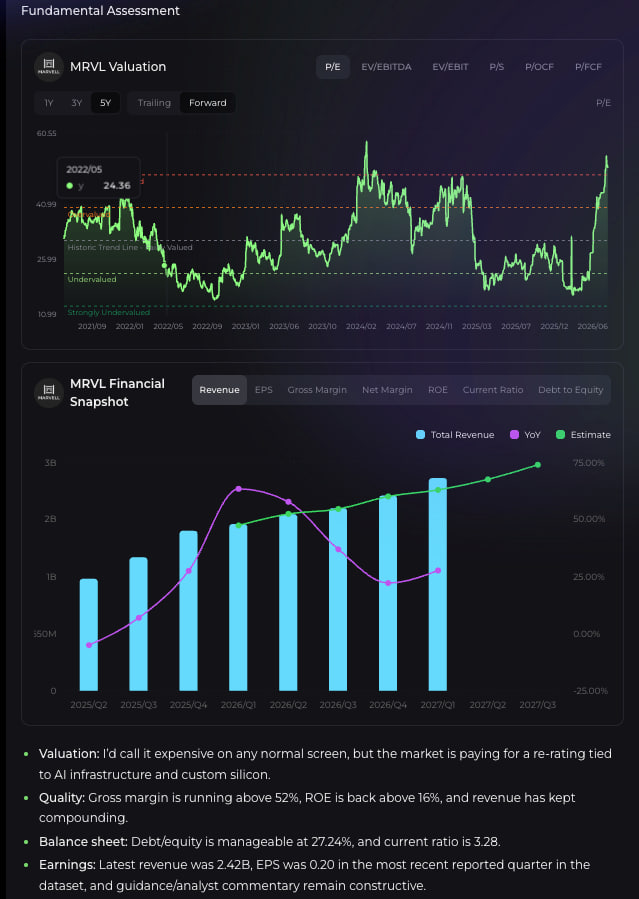Screen dimensions: 639x899
Task: Click the 2024/02 x-axis label
Action: (361, 326)
